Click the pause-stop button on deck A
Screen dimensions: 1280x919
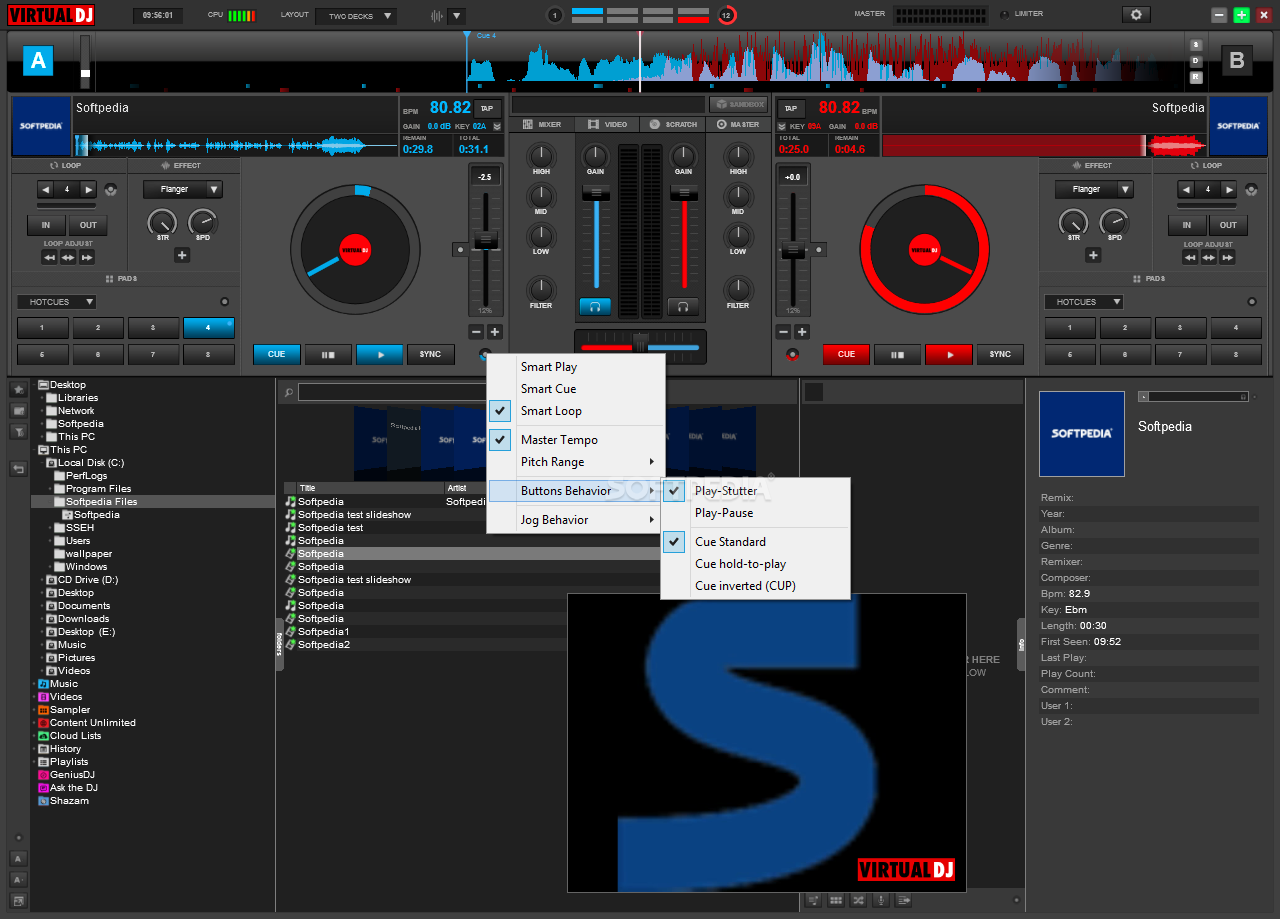[328, 354]
